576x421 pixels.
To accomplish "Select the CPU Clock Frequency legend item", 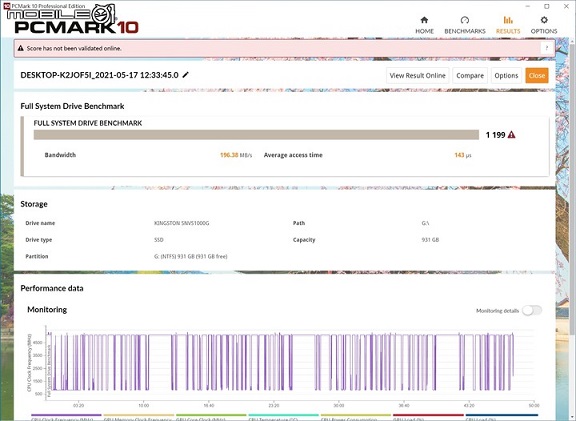I will [66, 417].
